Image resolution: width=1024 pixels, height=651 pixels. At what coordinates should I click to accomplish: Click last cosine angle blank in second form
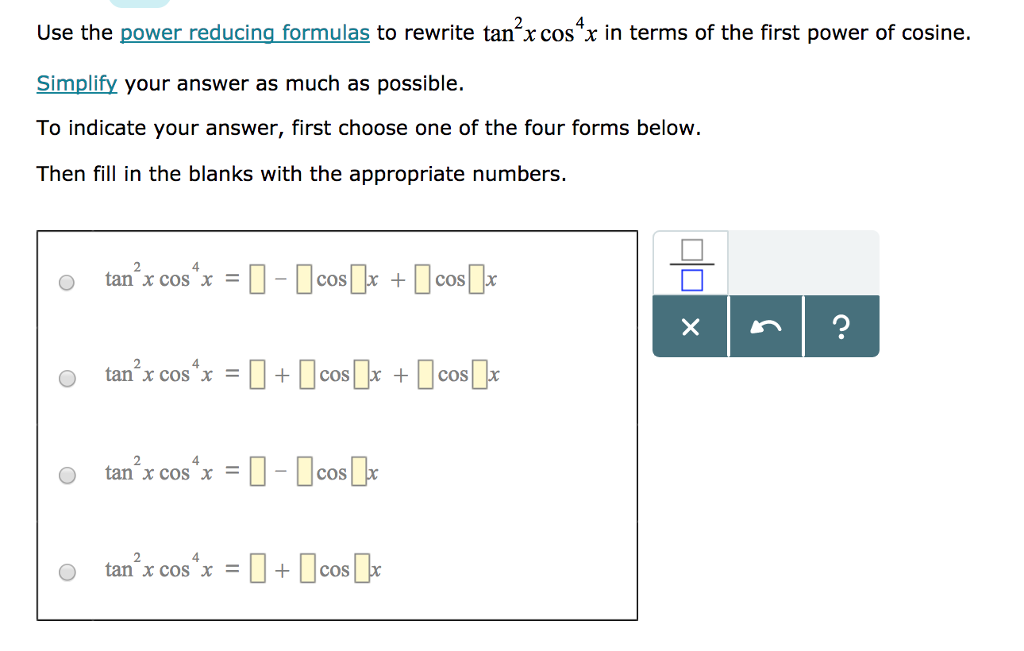(480, 375)
